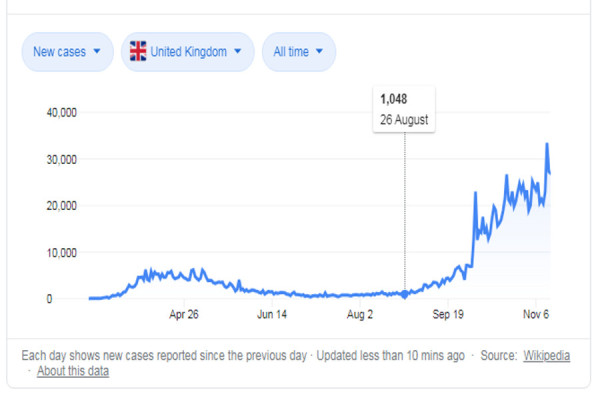This screenshot has height=400, width=600.
Task: Click the 1,048 tooltip box
Action: (405, 108)
